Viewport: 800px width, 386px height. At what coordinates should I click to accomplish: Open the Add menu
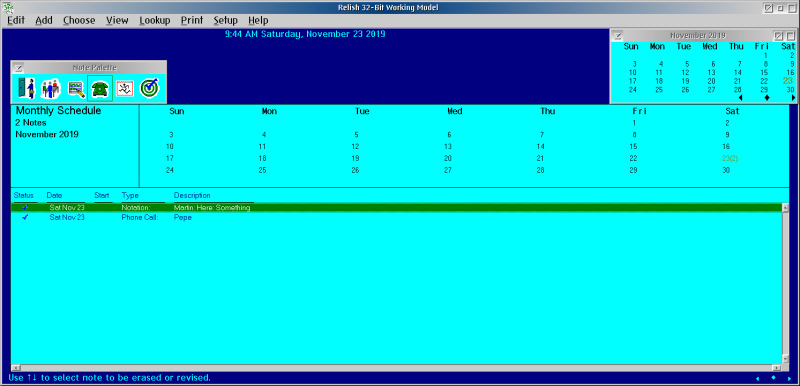pyautogui.click(x=44, y=20)
